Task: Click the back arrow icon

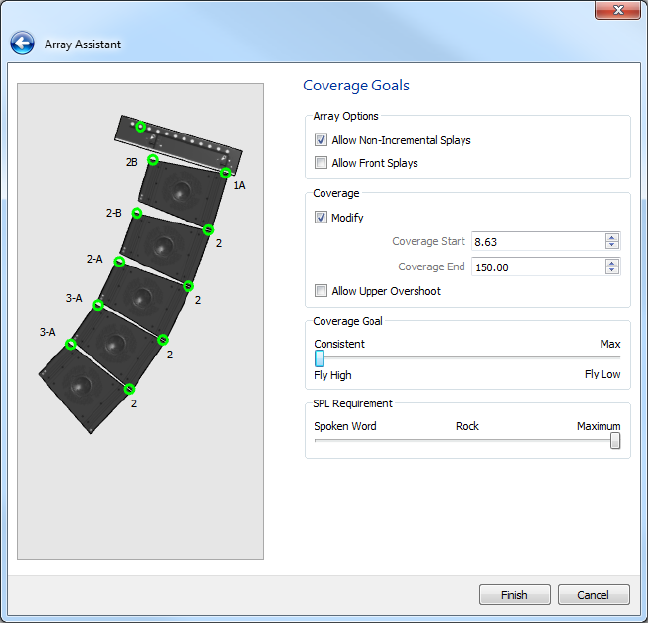Action: 22,44
